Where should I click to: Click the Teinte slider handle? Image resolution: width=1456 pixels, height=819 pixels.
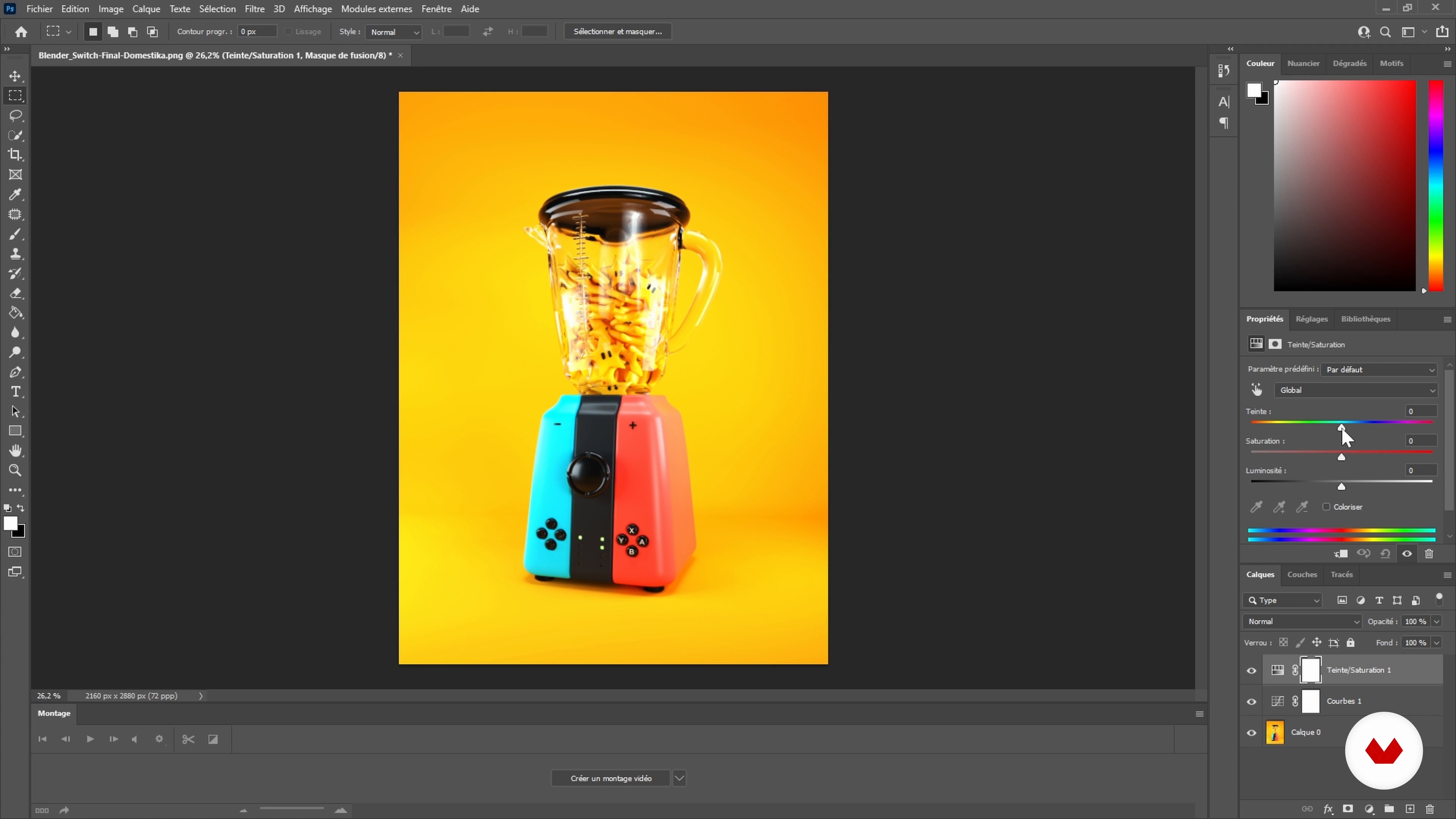point(1341,427)
